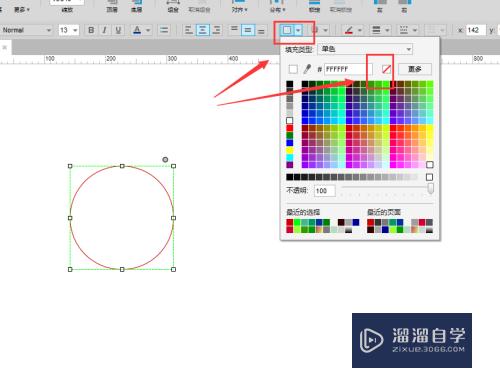
Task: Align text to the left
Action: tap(189, 30)
